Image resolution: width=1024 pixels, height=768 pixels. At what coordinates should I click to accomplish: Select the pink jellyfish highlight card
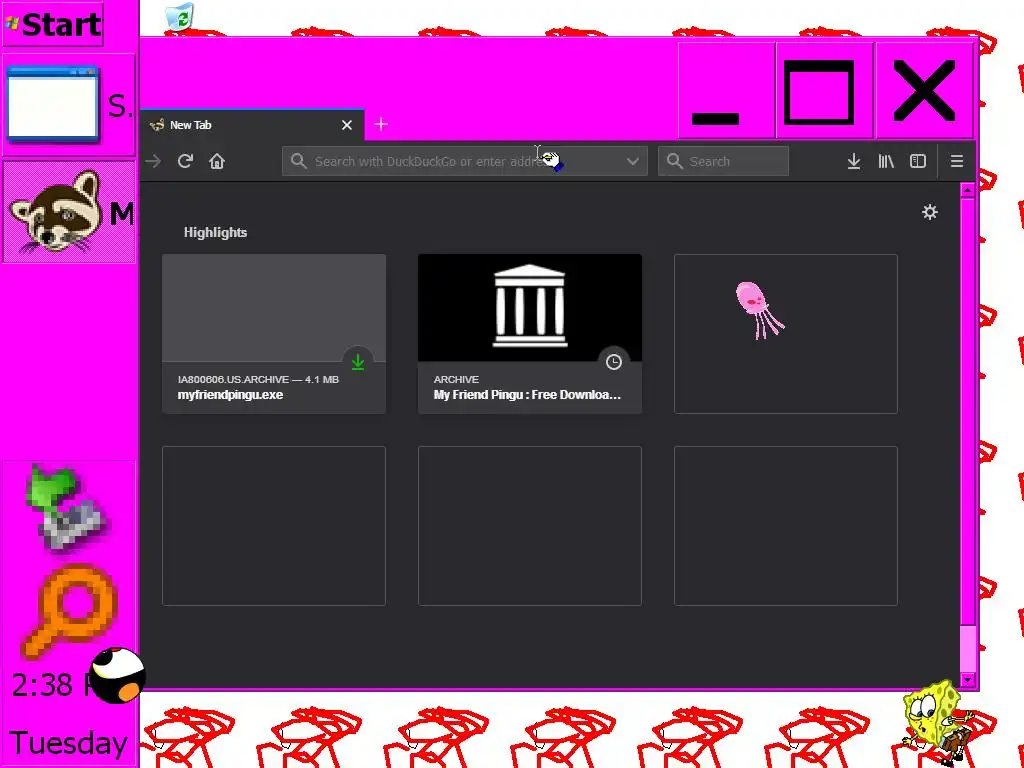pyautogui.click(x=786, y=334)
